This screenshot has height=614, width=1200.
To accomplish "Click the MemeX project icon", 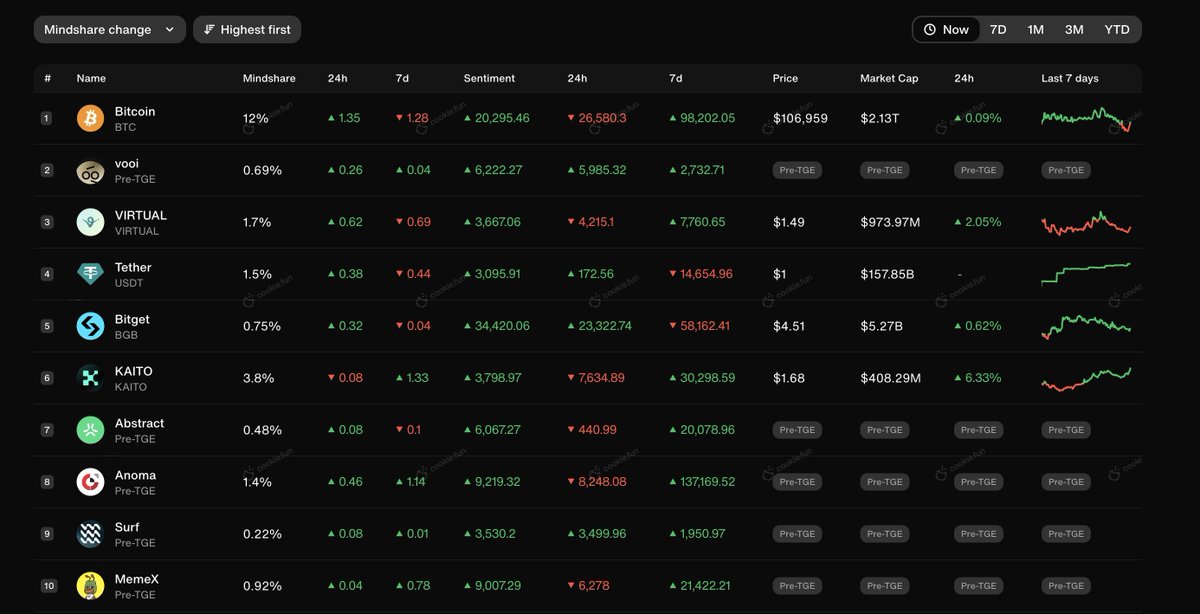I will (x=90, y=586).
